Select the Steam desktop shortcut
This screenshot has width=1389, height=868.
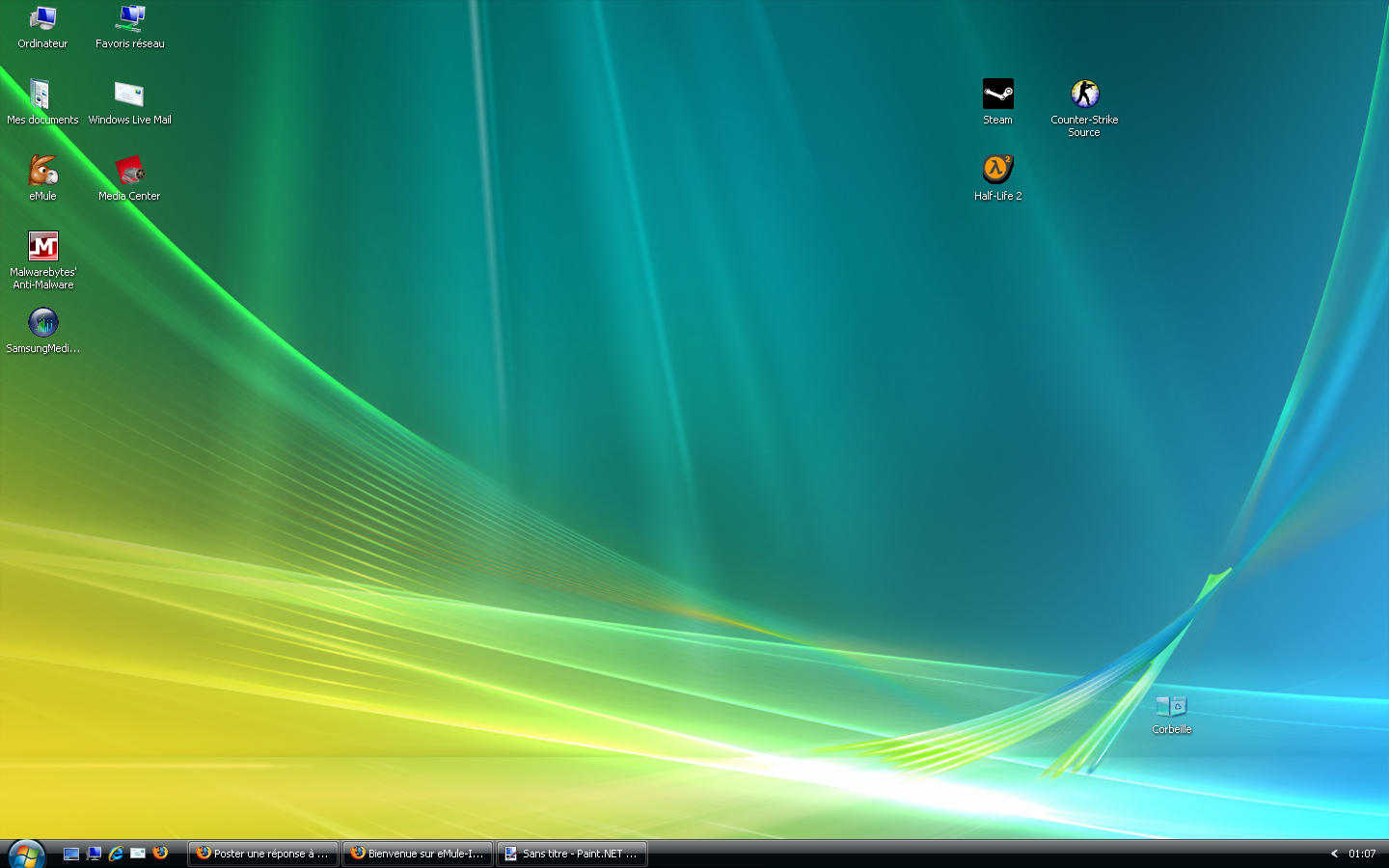[x=997, y=102]
